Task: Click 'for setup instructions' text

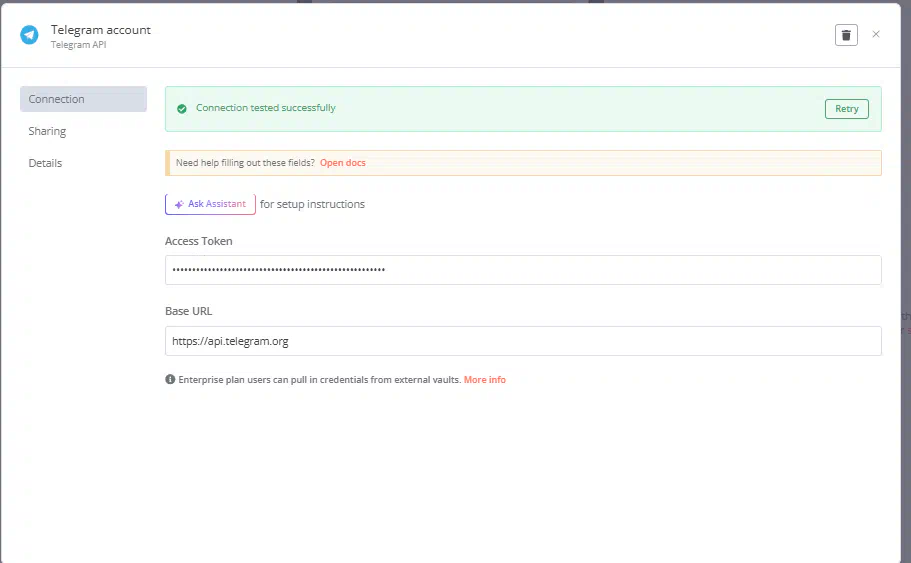Action: coord(312,205)
